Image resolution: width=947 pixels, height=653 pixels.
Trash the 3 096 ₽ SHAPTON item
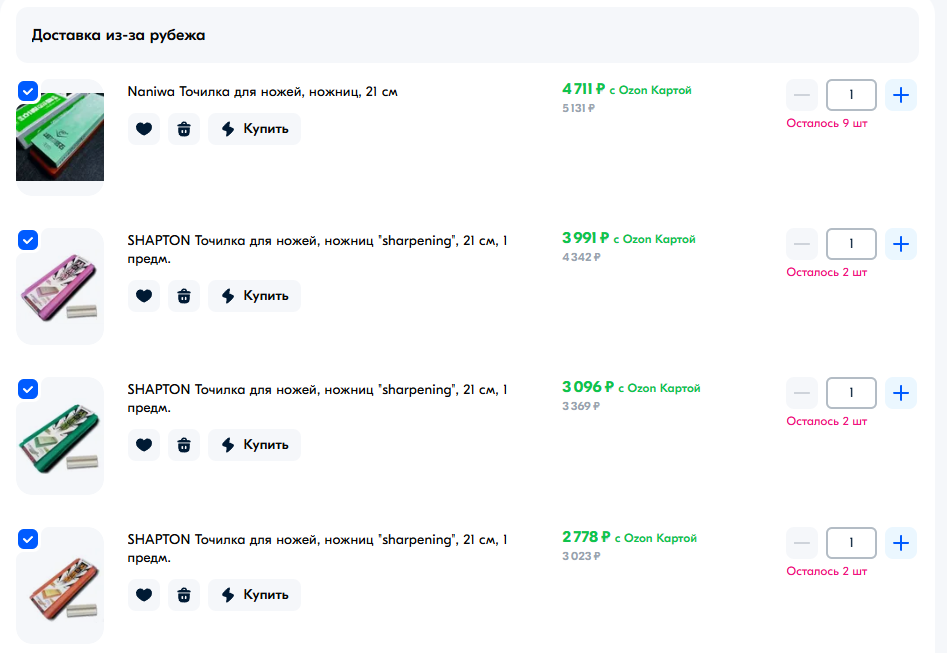click(184, 445)
